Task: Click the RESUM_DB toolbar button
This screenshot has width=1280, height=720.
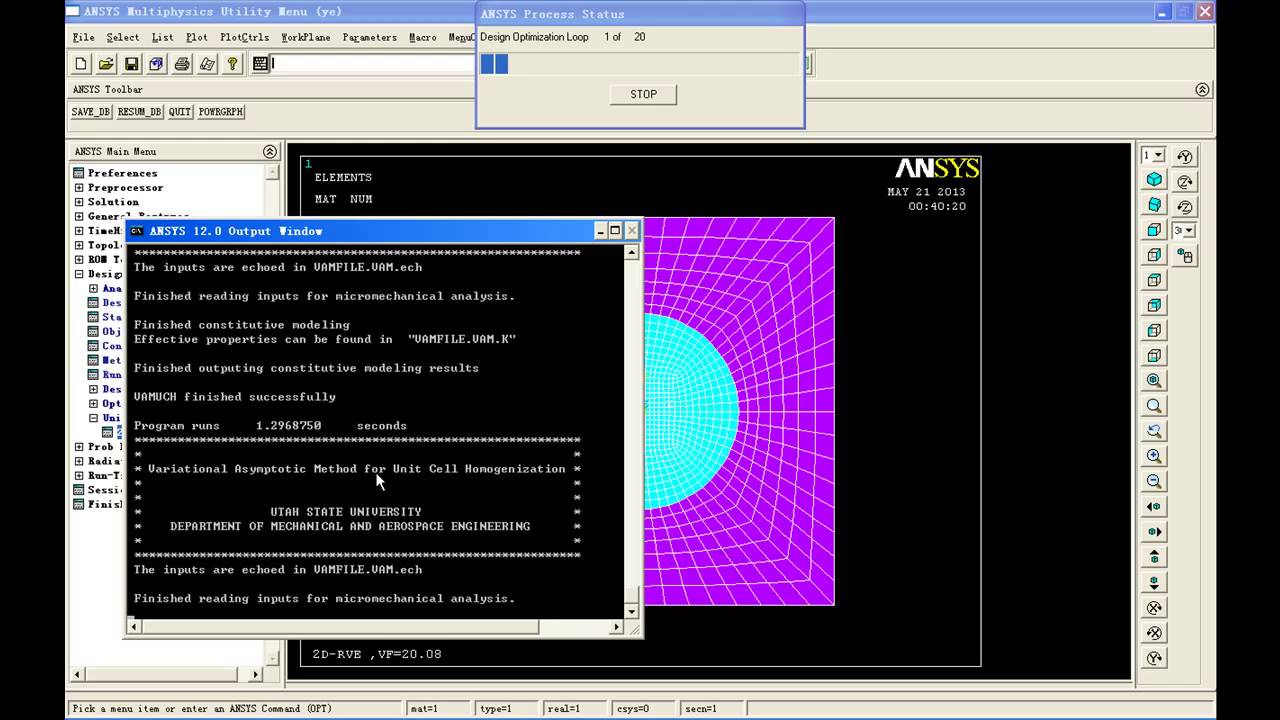Action: click(x=139, y=112)
